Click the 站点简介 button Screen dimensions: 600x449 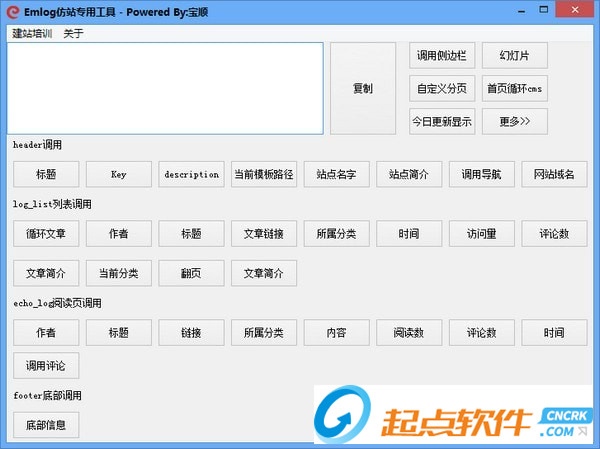409,174
